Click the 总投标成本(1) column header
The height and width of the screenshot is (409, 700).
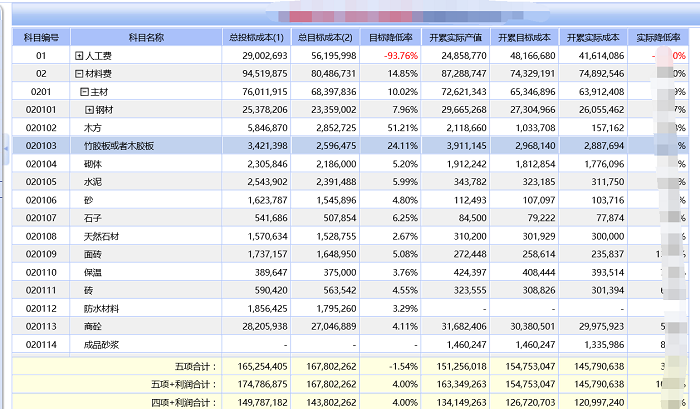click(x=256, y=38)
